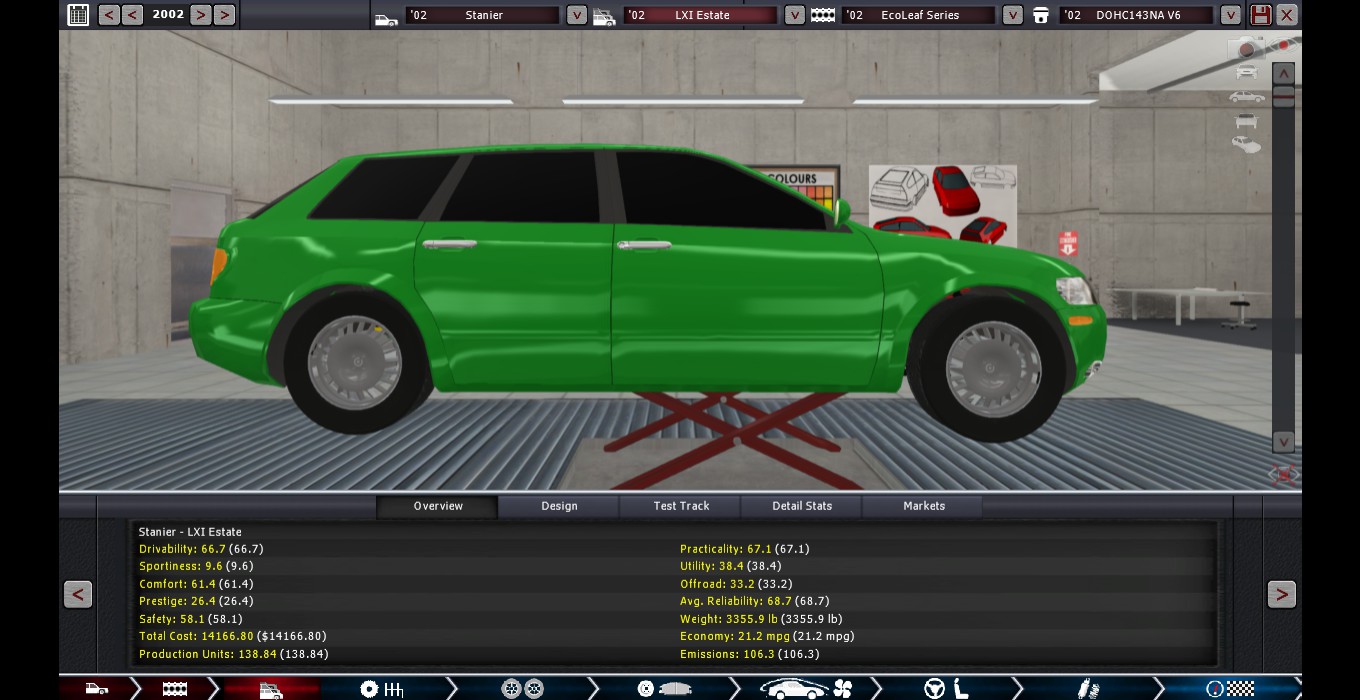The image size is (1360, 700).
Task: Select the EcoLeaf Series name field
Action: pos(918,15)
